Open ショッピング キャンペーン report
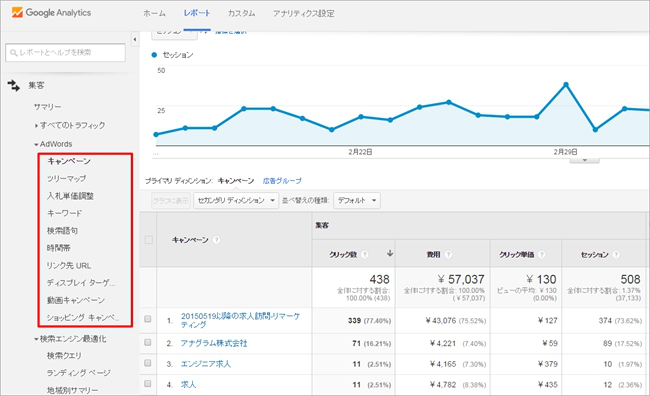 83,318
